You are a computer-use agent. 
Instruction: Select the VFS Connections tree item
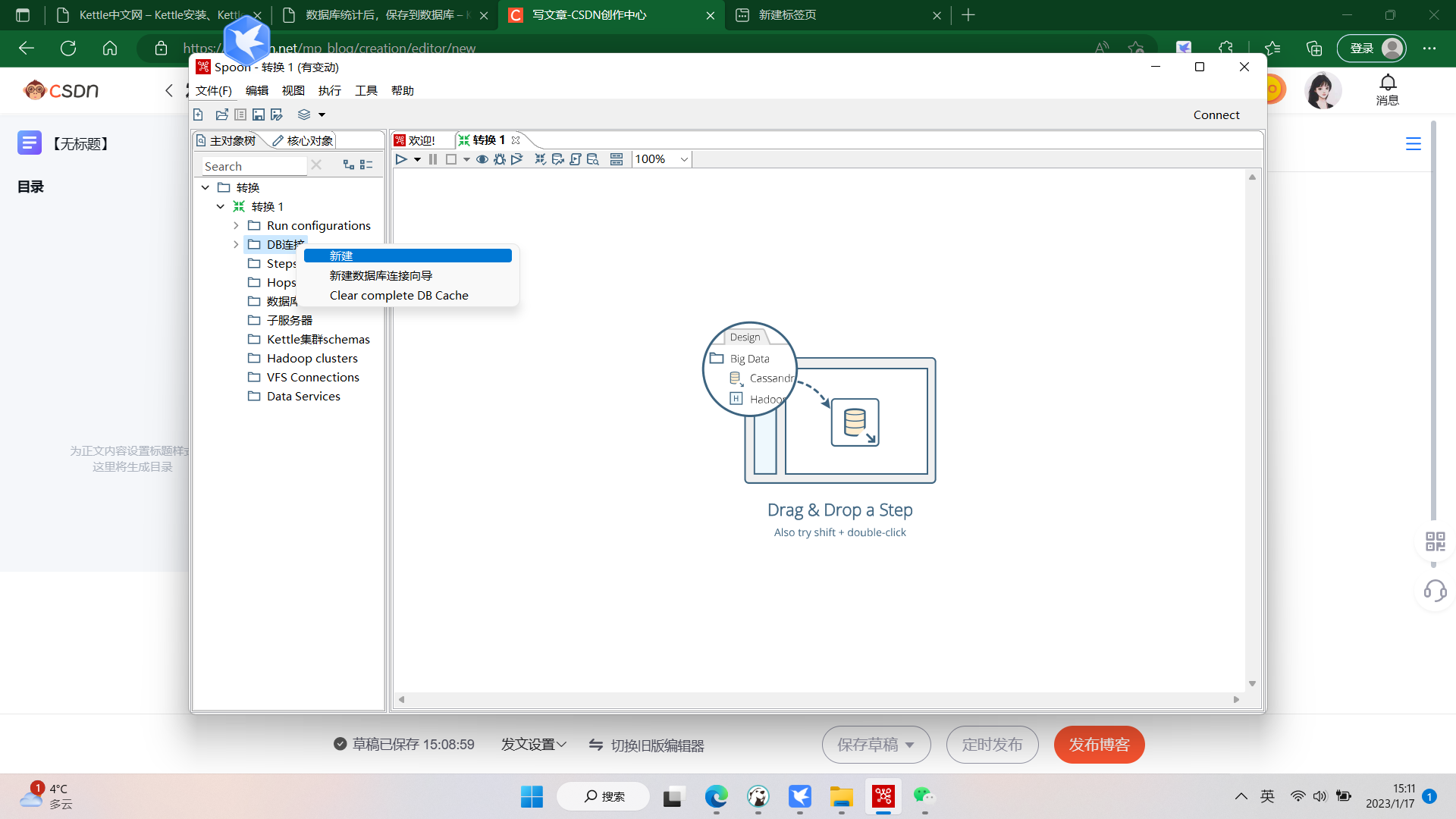coord(313,377)
